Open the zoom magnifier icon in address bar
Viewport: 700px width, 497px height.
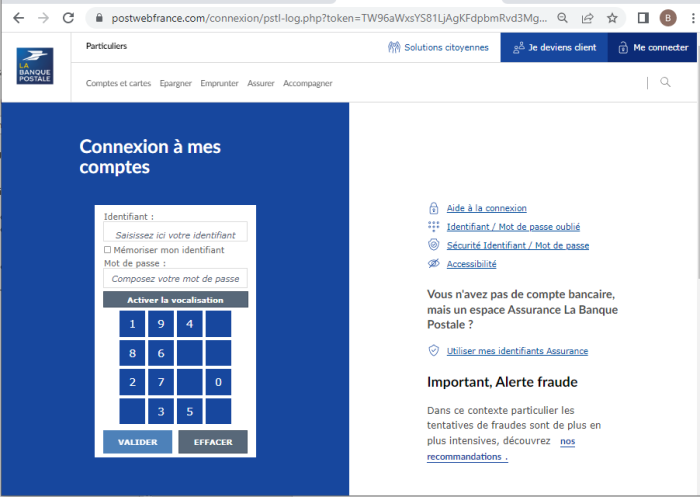[x=562, y=18]
